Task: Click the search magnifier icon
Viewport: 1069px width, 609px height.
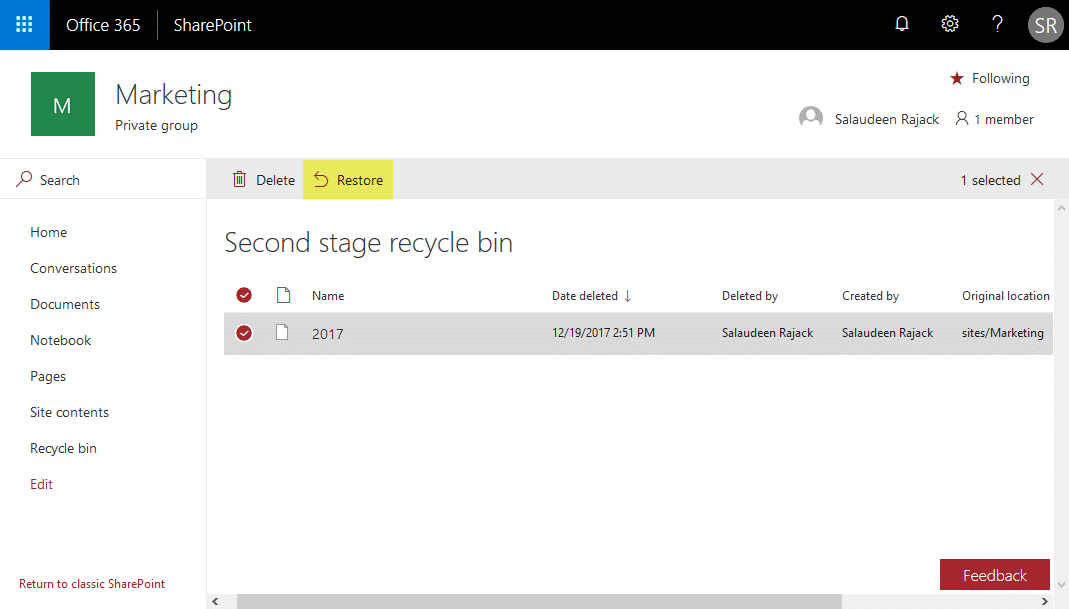Action: tap(23, 178)
